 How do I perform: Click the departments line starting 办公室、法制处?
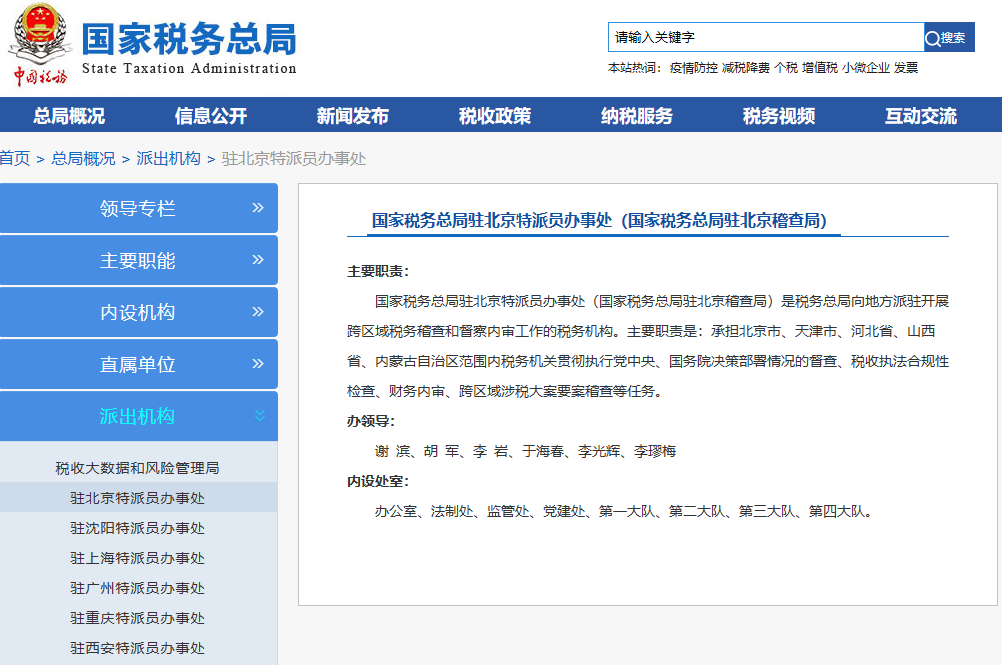pos(624,512)
